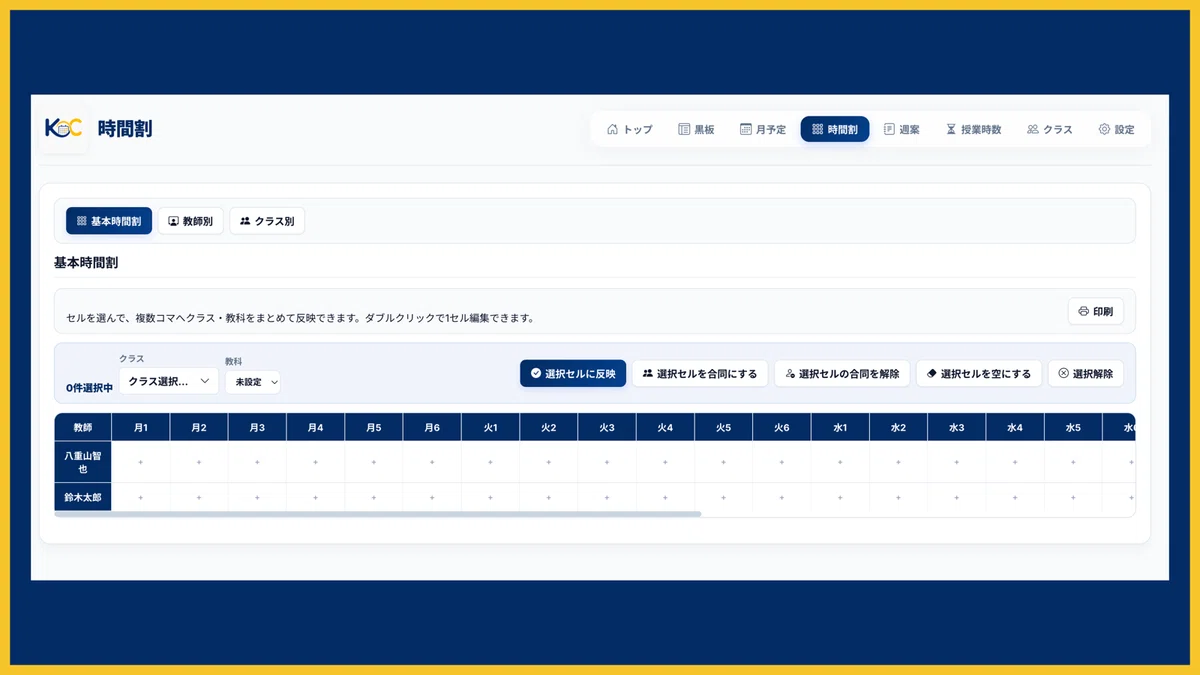Image resolution: width=1200 pixels, height=675 pixels.
Task: Click the 水5 column header
Action: (x=1073, y=427)
